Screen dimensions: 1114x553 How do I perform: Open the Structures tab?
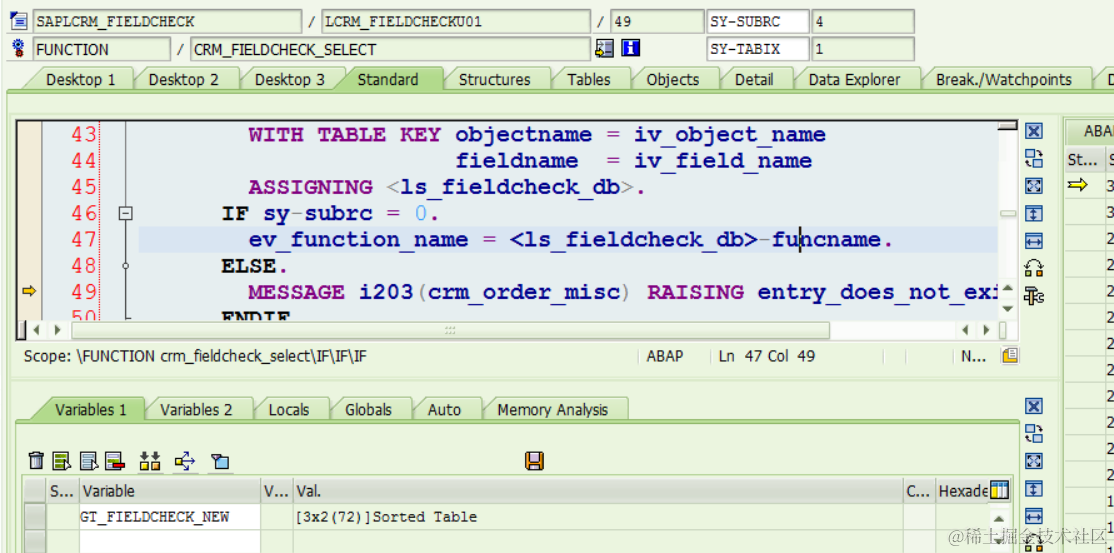click(x=494, y=80)
